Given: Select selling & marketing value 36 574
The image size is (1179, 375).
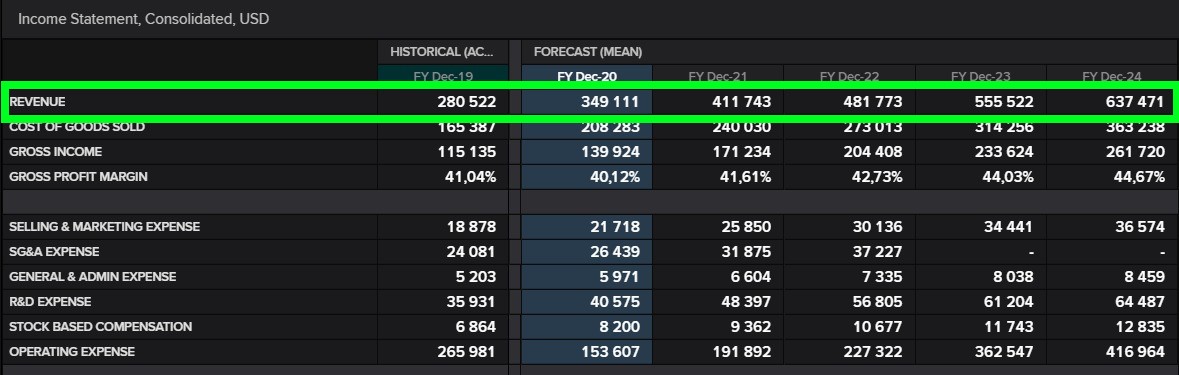Looking at the screenshot, I should [x=1140, y=226].
